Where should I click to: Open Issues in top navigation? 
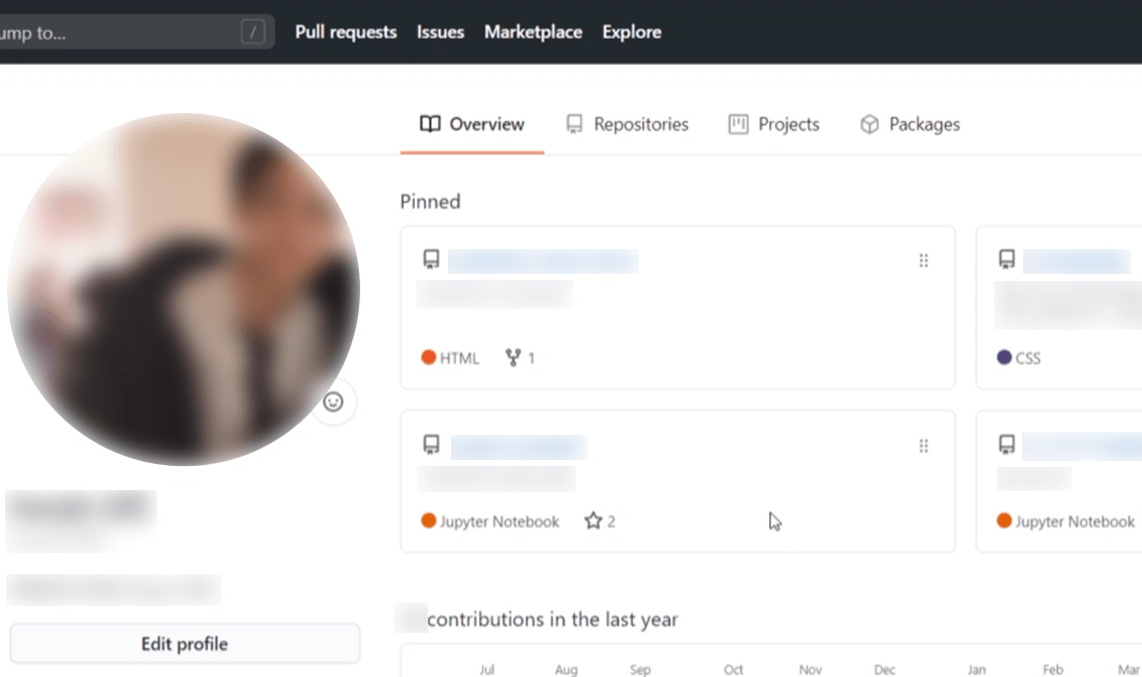pos(440,33)
